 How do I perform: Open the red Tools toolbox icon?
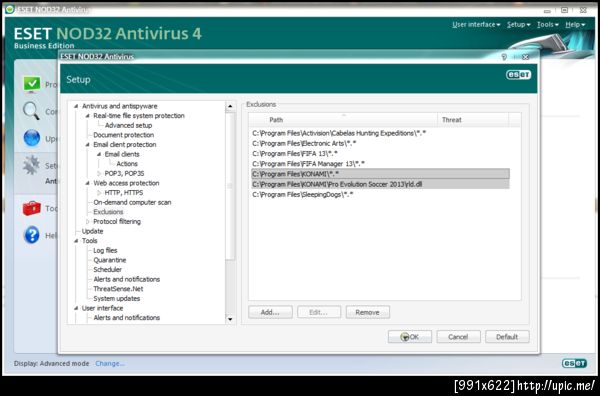pos(31,208)
